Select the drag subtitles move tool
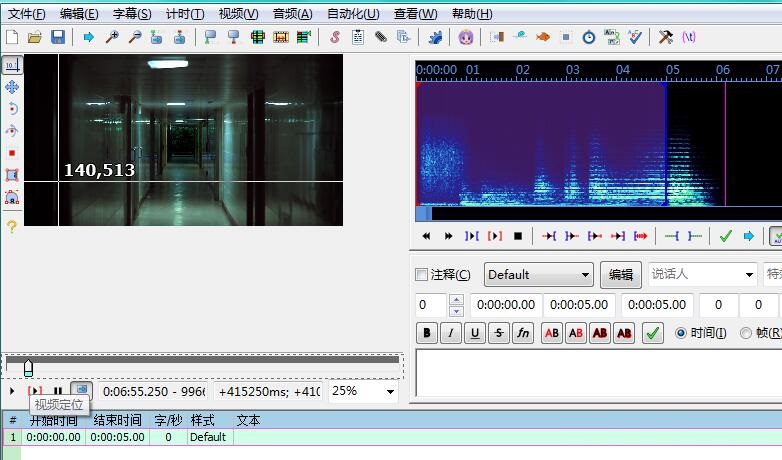The image size is (782, 460). tap(12, 87)
